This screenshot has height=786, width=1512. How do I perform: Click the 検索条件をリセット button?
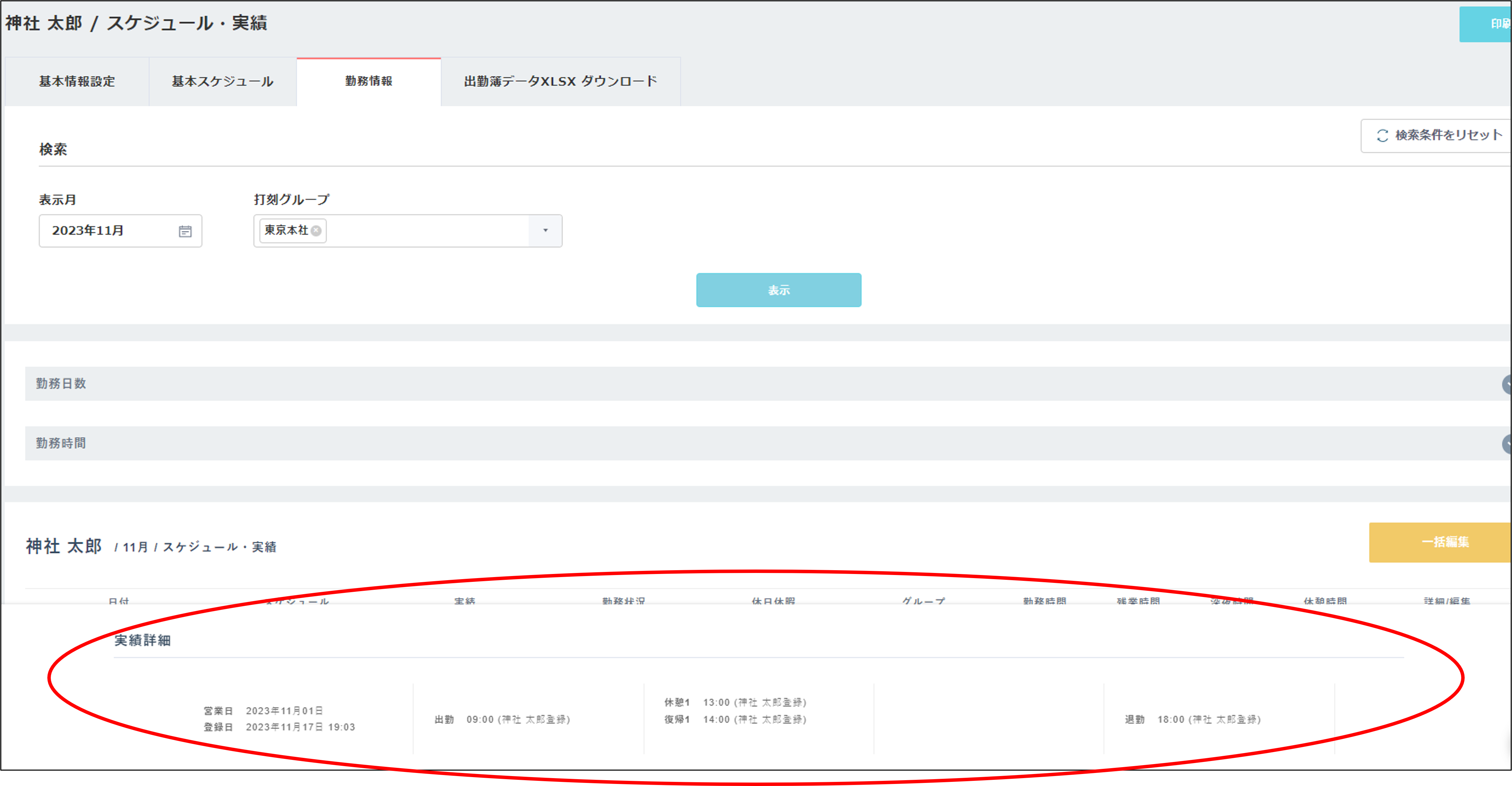(x=1436, y=136)
